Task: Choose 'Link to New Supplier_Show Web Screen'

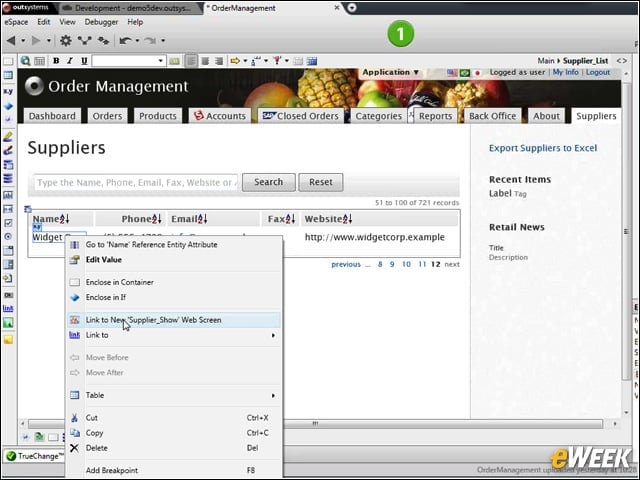Action: (x=174, y=320)
